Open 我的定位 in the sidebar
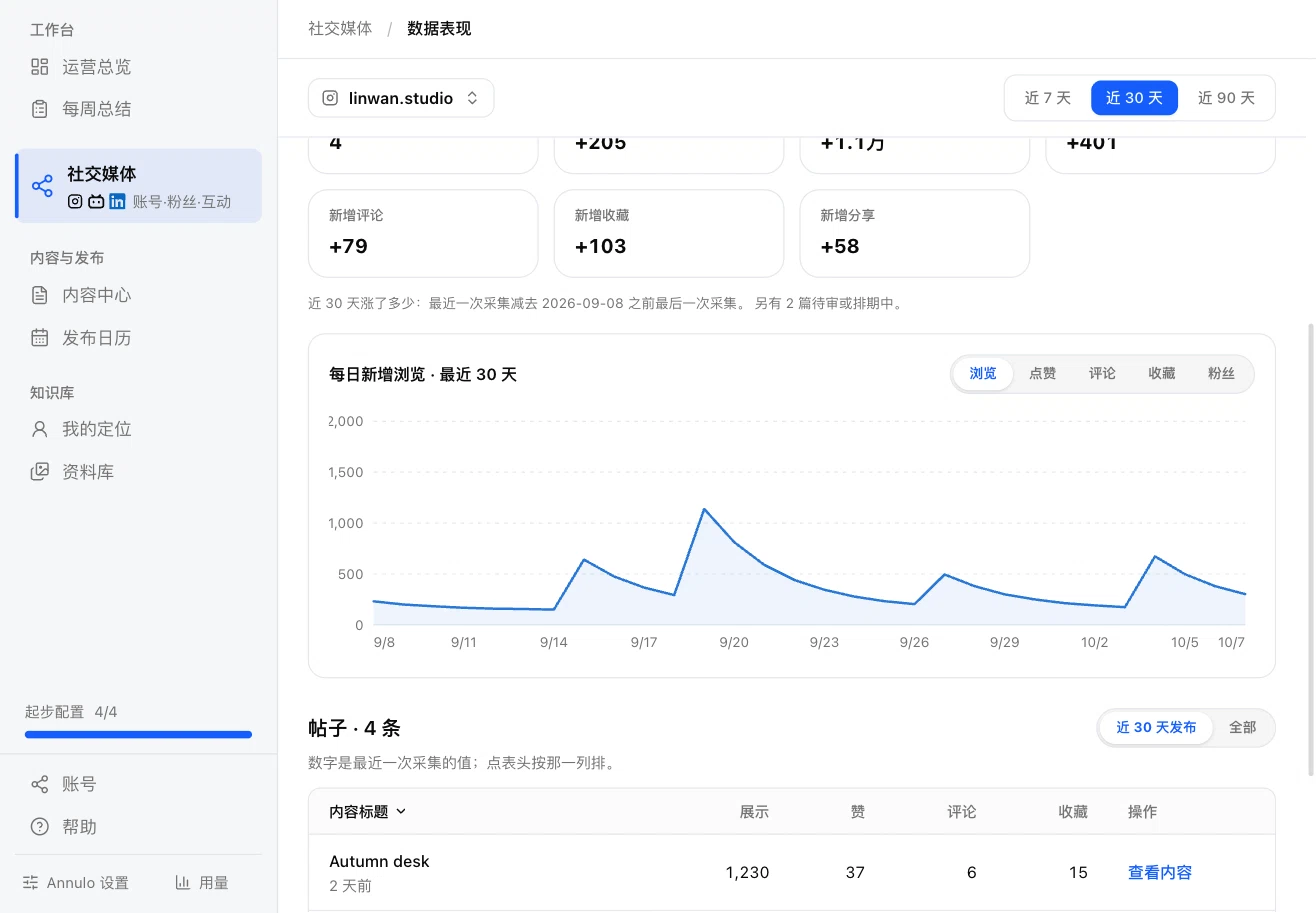This screenshot has width=1316, height=913. coord(139,429)
